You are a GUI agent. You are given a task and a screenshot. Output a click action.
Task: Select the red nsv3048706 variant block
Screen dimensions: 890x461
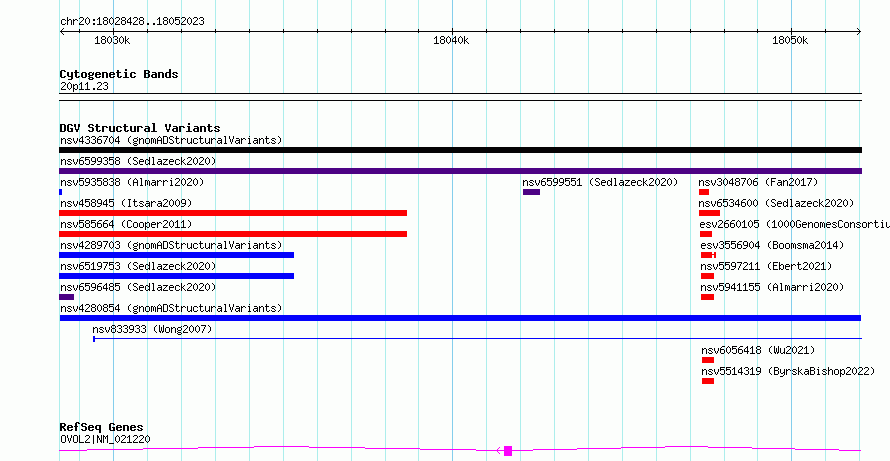coord(704,192)
